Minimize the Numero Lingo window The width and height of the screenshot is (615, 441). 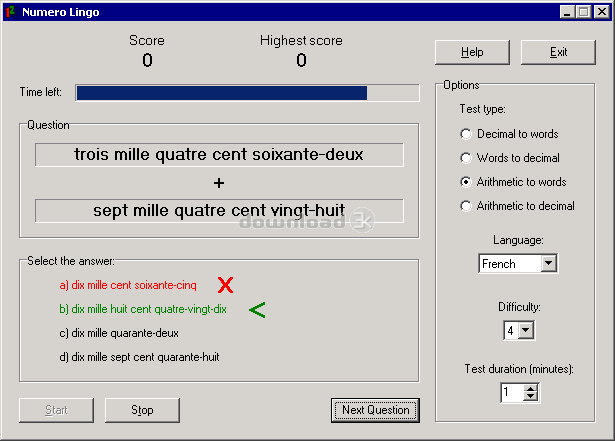[567, 11]
